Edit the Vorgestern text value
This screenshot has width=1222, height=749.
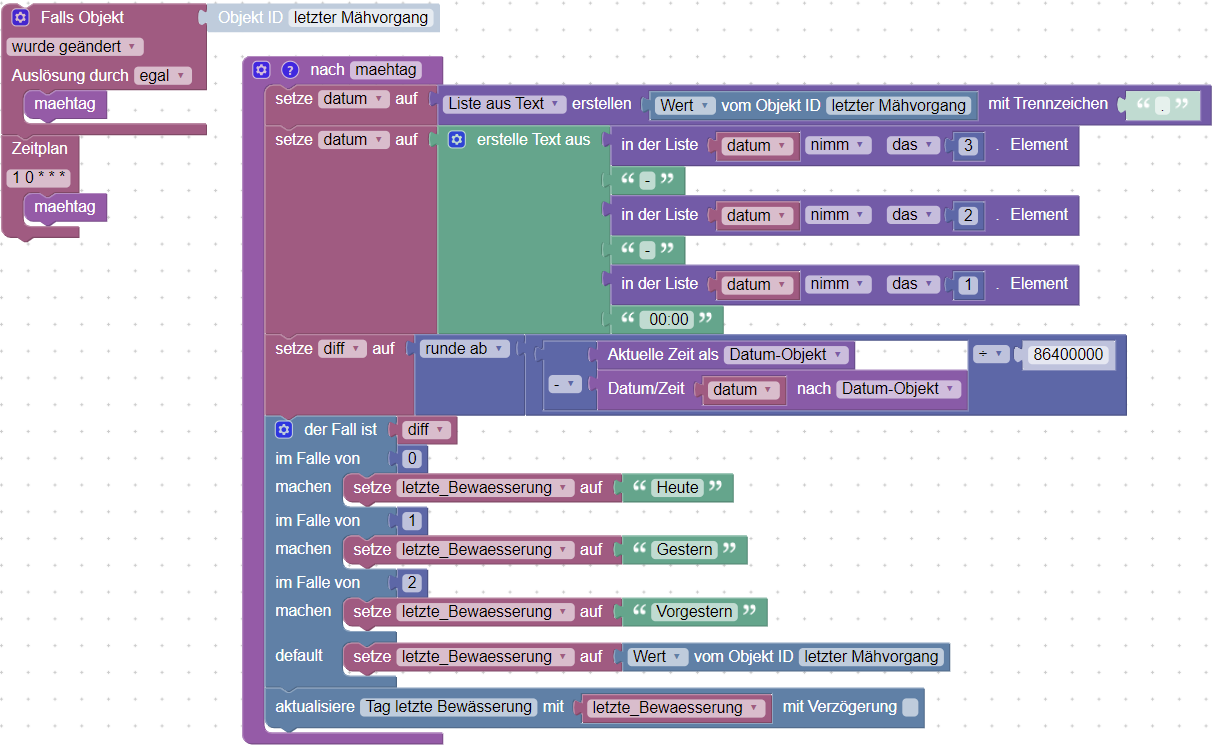pos(695,612)
